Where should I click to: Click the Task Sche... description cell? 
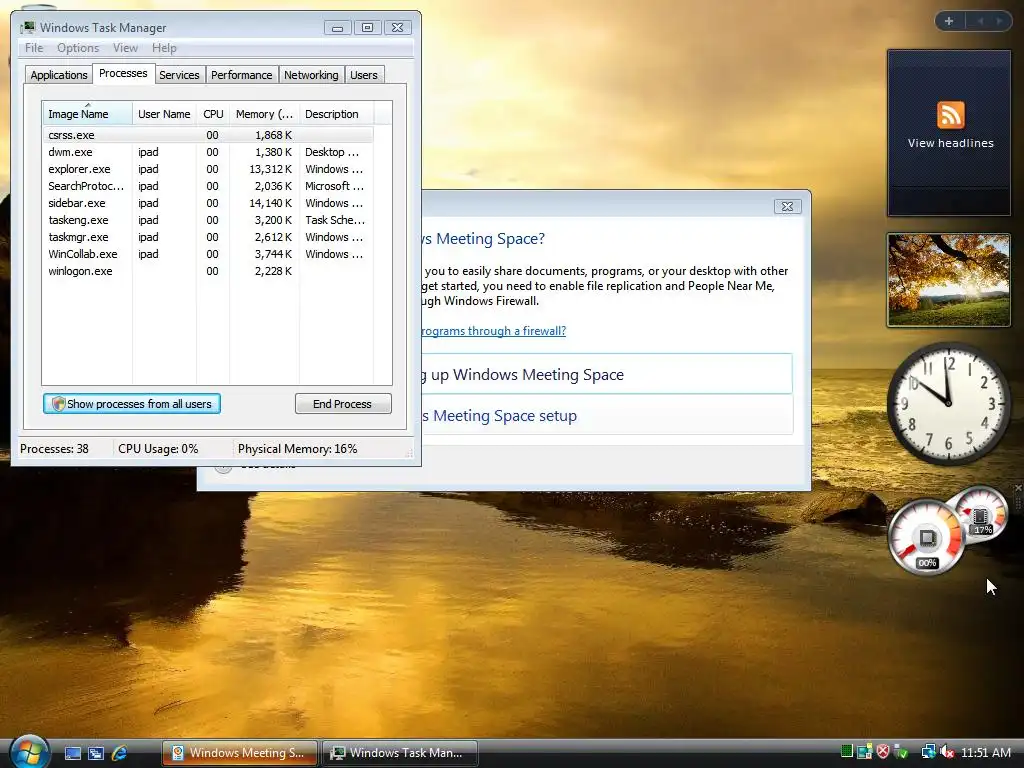pyautogui.click(x=335, y=220)
